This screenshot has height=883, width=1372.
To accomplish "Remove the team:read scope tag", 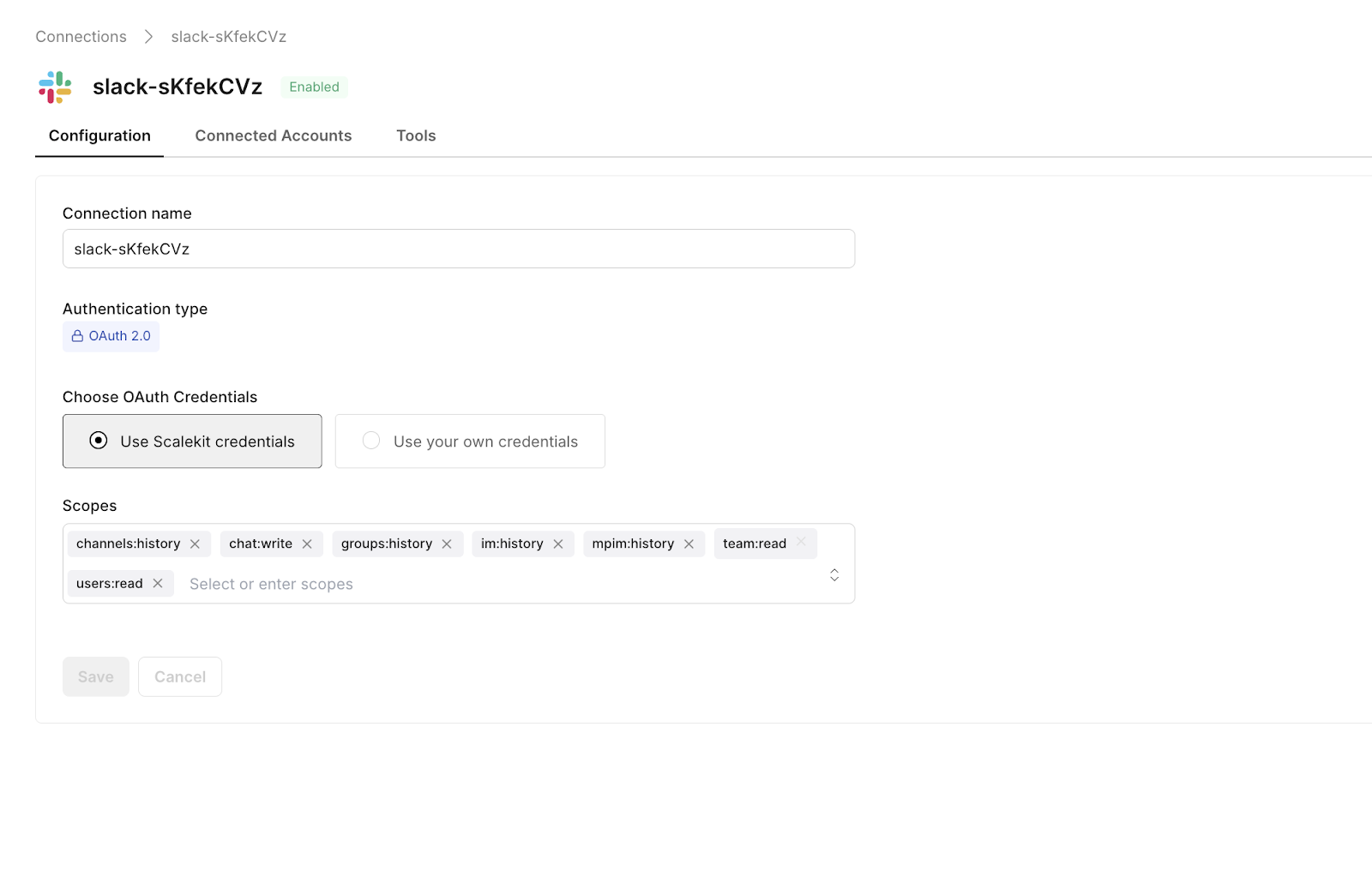I will click(801, 542).
